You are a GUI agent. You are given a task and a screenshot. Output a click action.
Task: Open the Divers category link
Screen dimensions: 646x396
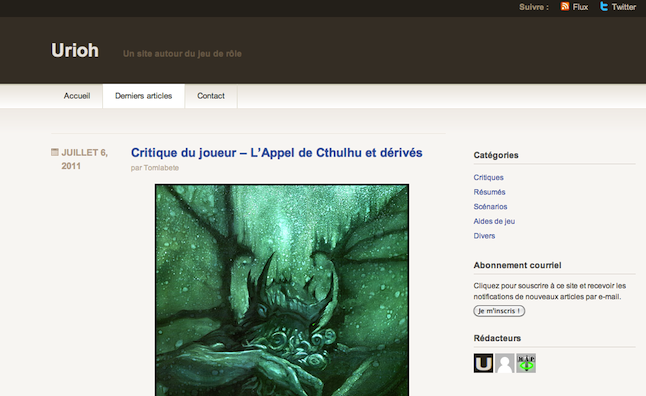[484, 236]
